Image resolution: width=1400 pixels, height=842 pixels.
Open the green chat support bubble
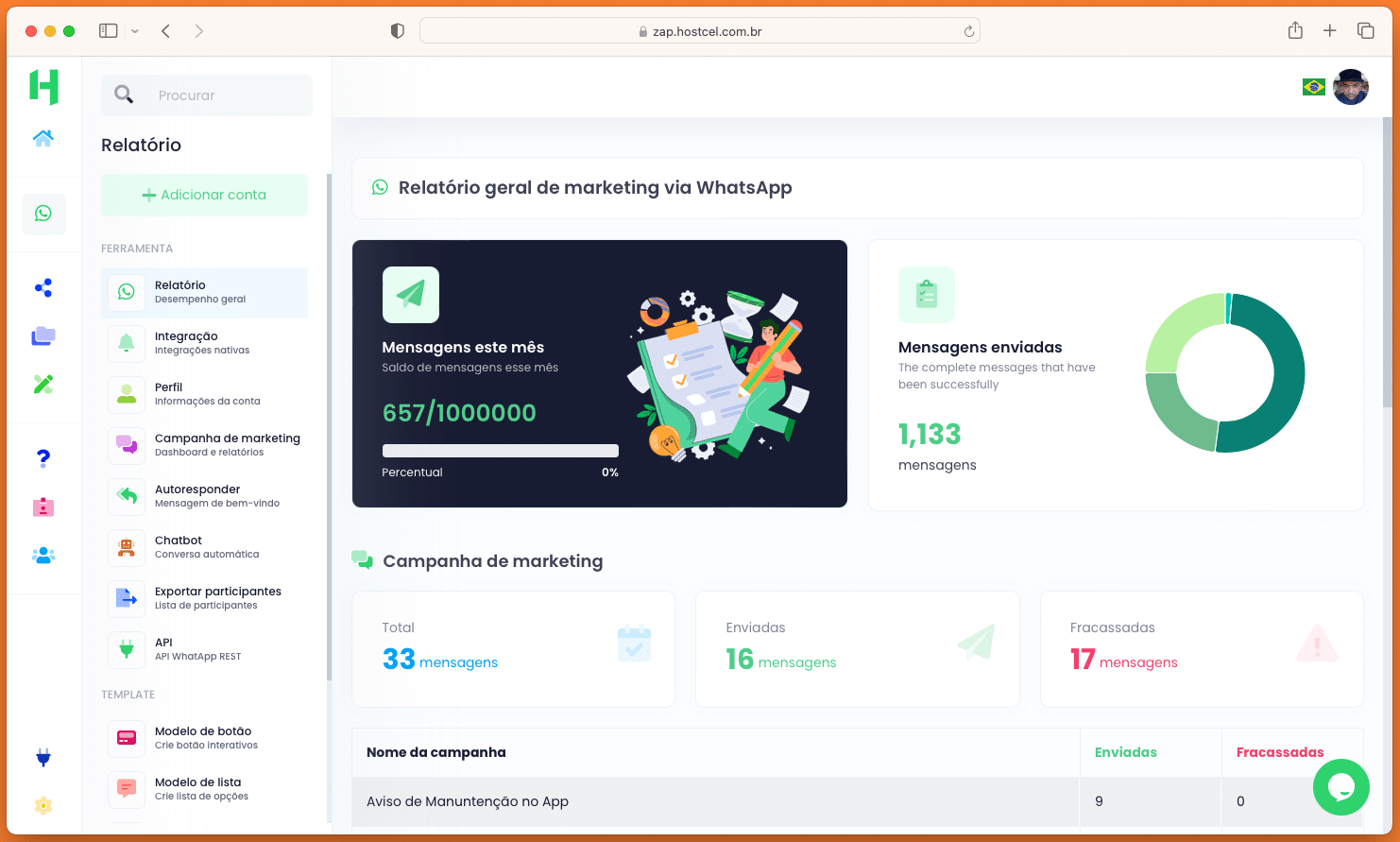coord(1341,787)
